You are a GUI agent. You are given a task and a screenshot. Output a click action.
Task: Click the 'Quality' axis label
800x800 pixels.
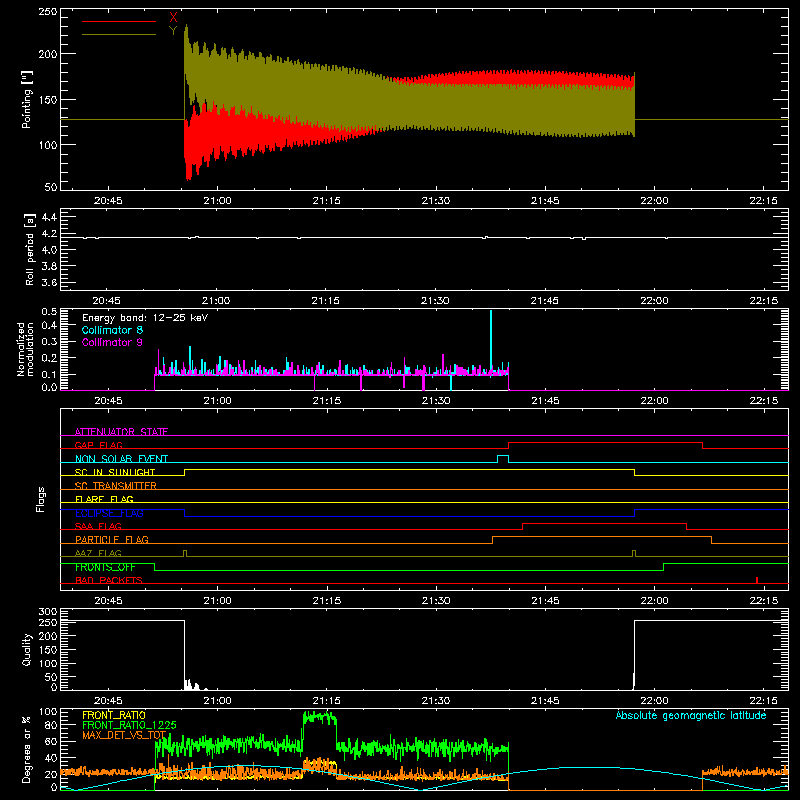pyautogui.click(x=27, y=649)
